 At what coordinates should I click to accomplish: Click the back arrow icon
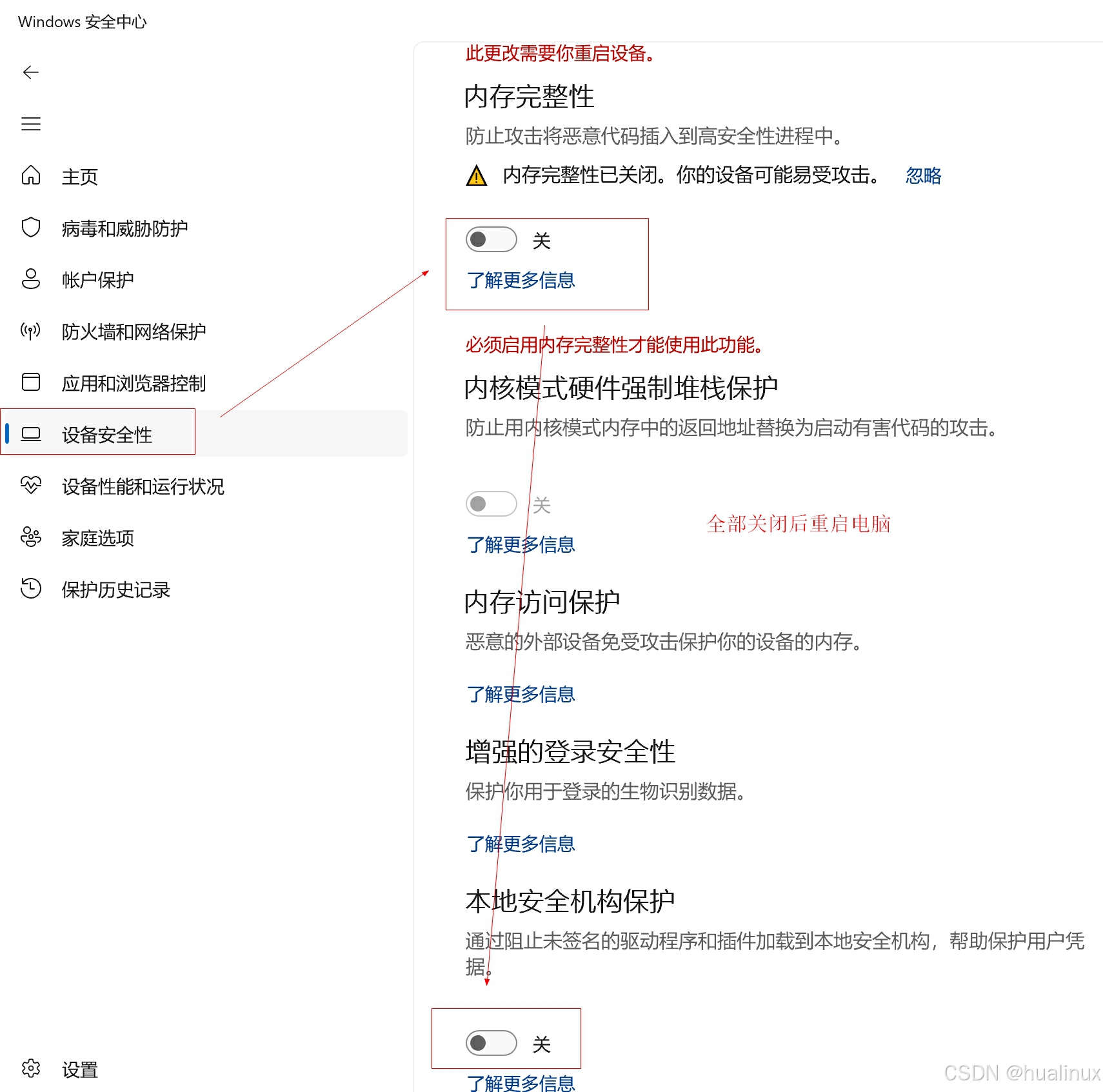31,72
